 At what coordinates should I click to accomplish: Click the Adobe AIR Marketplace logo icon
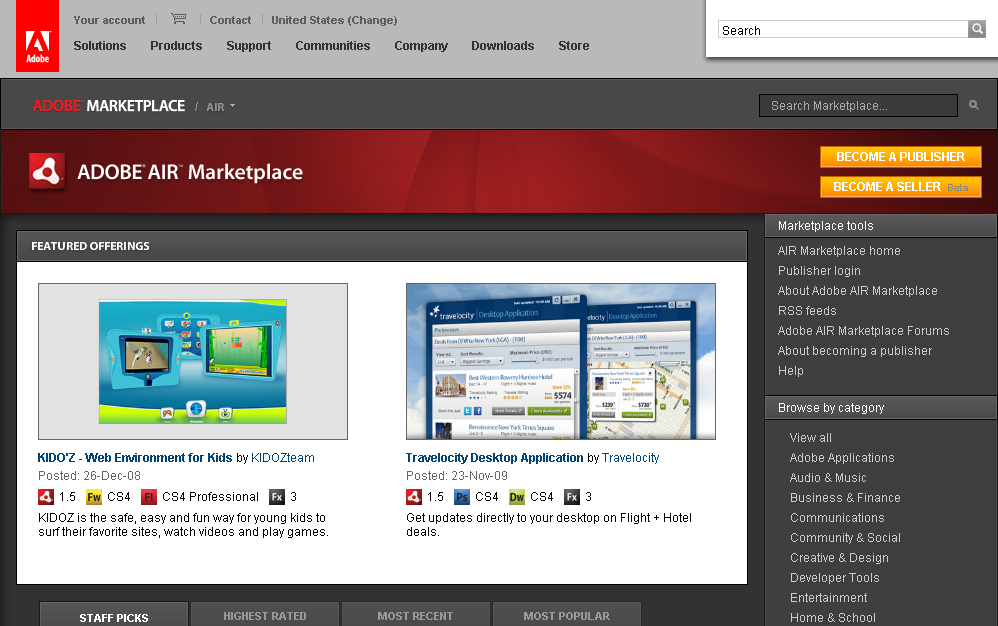click(x=47, y=172)
